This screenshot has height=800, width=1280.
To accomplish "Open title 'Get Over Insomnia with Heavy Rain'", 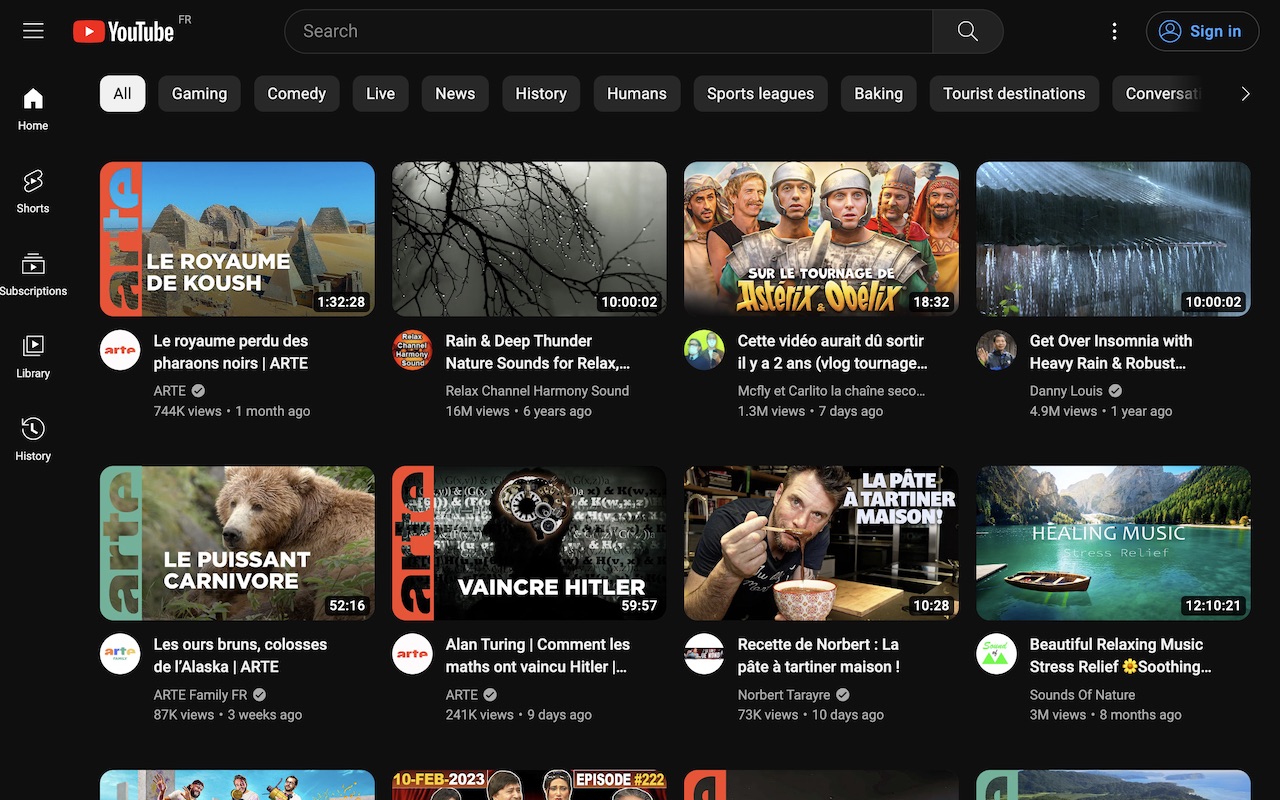I will click(x=1111, y=352).
